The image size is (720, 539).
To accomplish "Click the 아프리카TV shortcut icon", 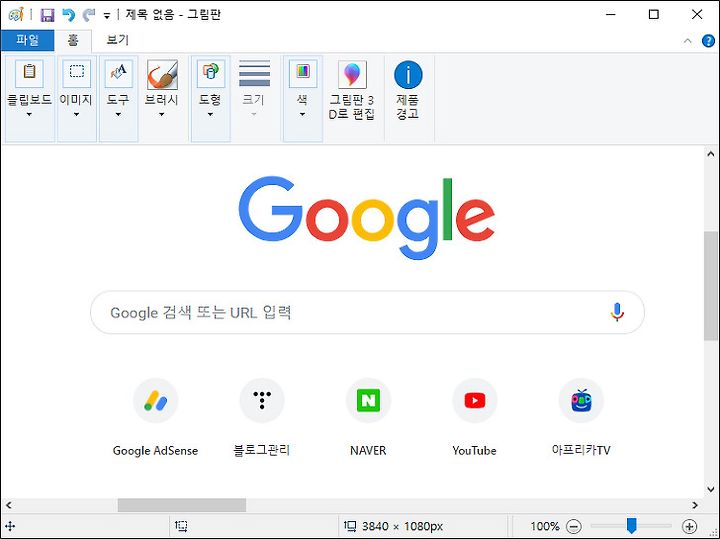I will pos(581,401).
